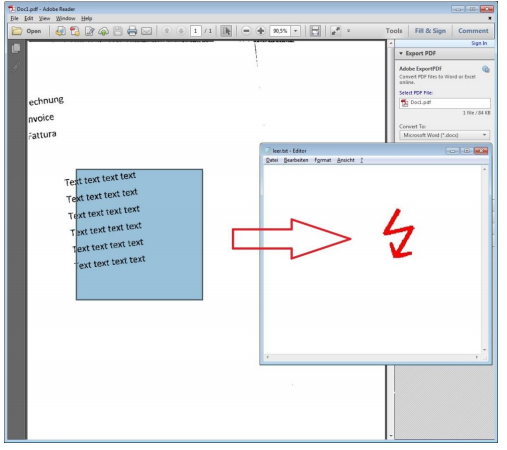This screenshot has width=507, height=450.
Task: Toggle read mode with arrows icon
Action: [335, 31]
